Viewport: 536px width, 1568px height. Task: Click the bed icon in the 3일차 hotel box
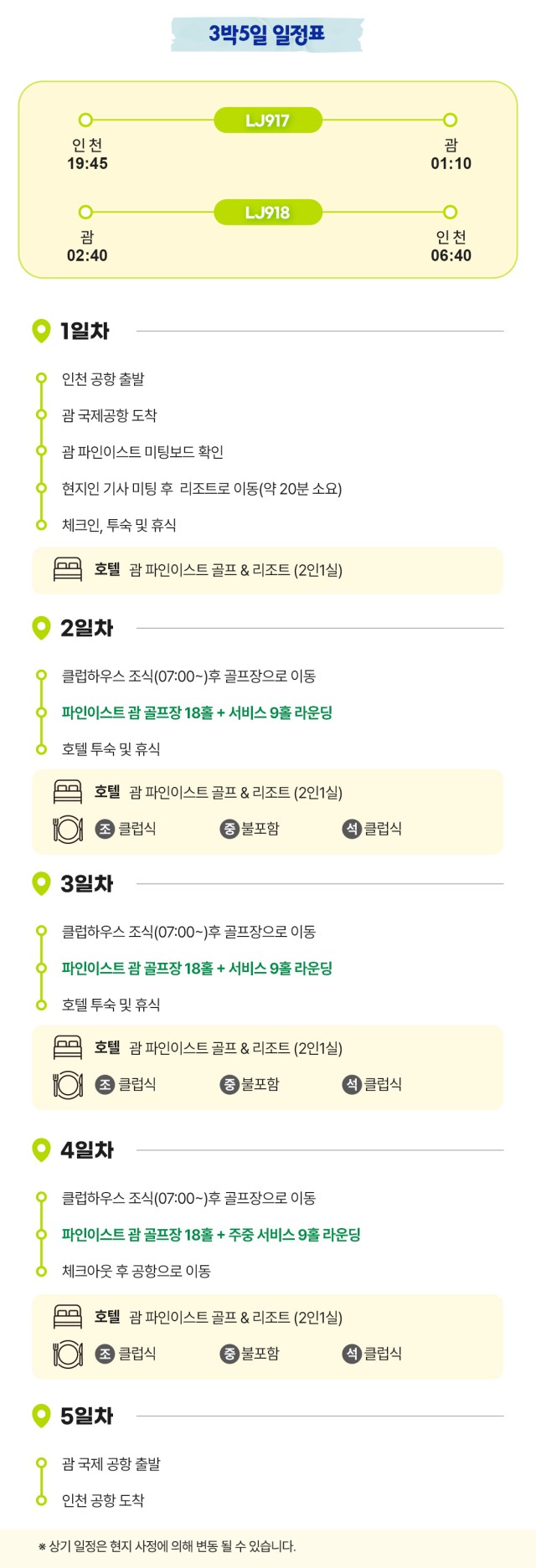tap(68, 1047)
